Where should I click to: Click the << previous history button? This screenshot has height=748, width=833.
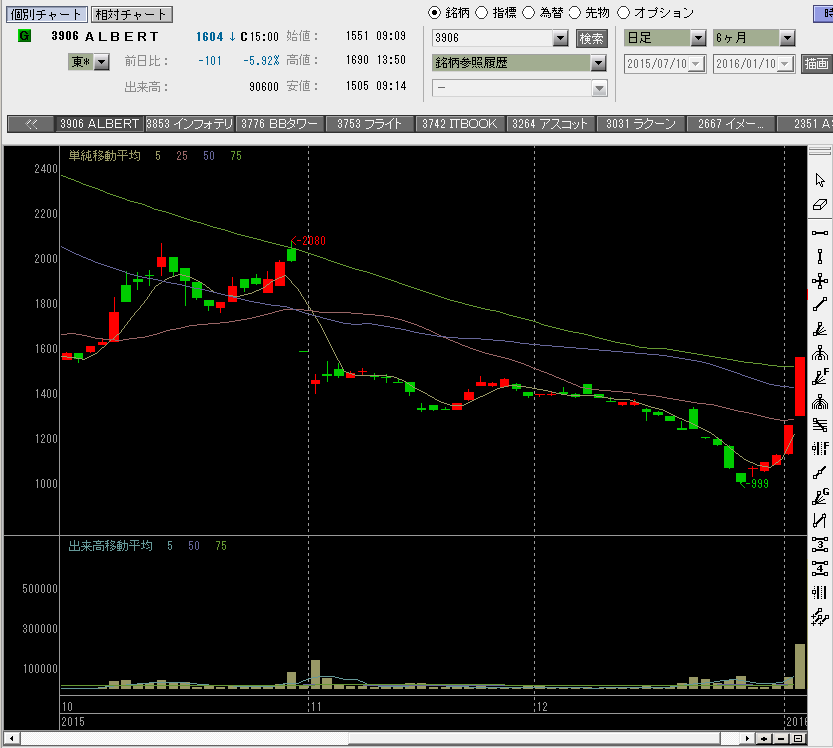[31, 124]
